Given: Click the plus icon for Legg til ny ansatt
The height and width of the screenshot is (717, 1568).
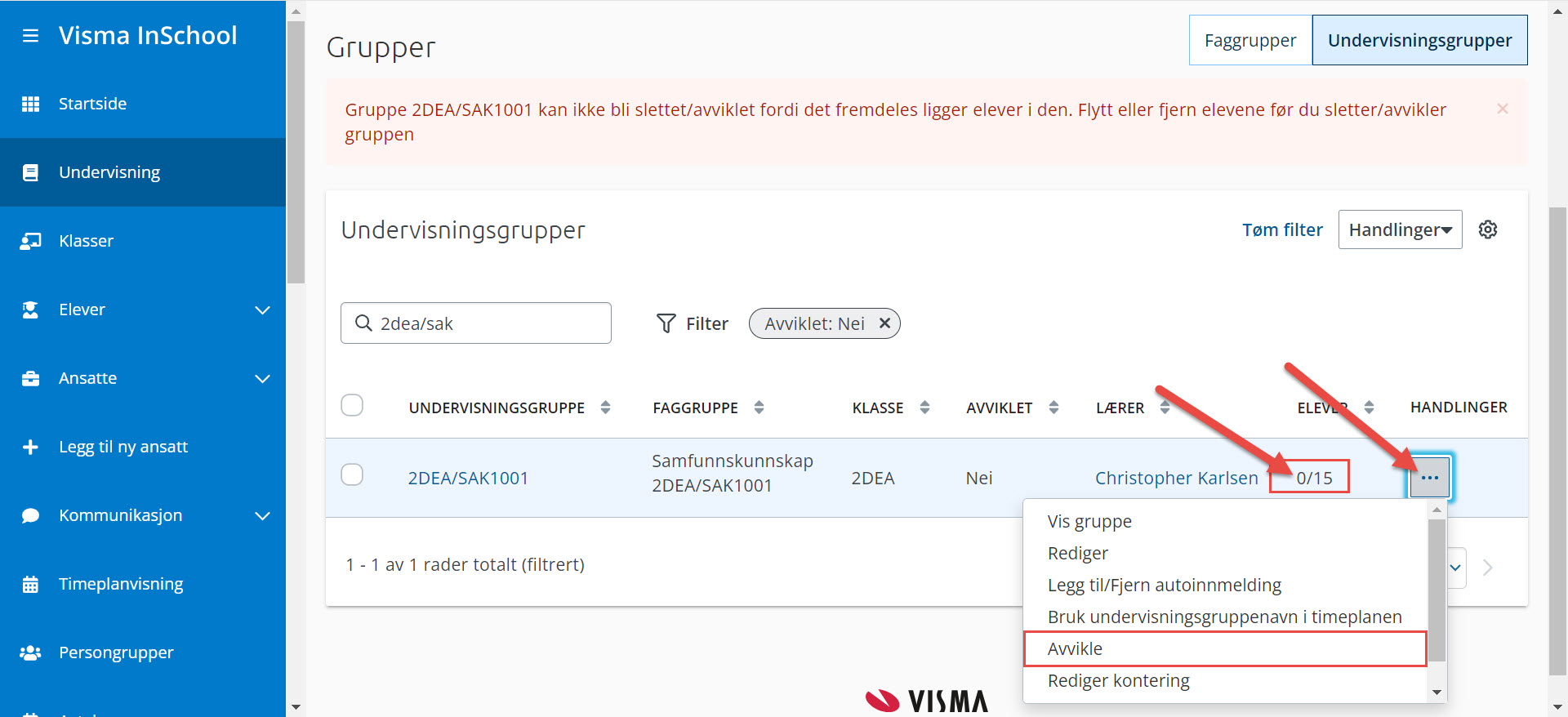Looking at the screenshot, I should (30, 447).
